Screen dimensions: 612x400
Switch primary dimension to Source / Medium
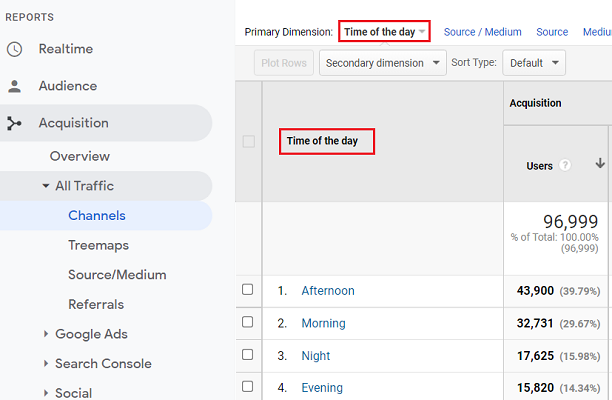pos(482,32)
